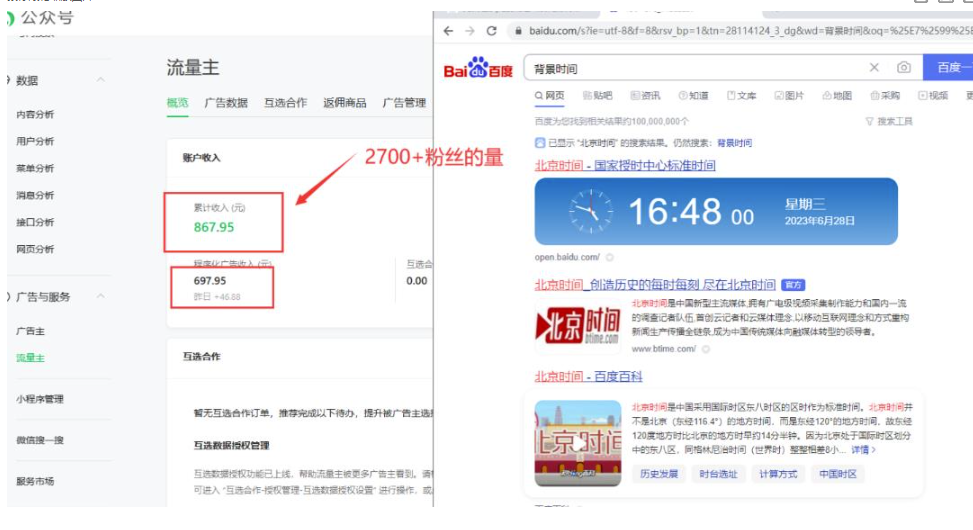Open 内容分析 in the sidebar
Viewport: 973px width, 530px height.
point(35,114)
